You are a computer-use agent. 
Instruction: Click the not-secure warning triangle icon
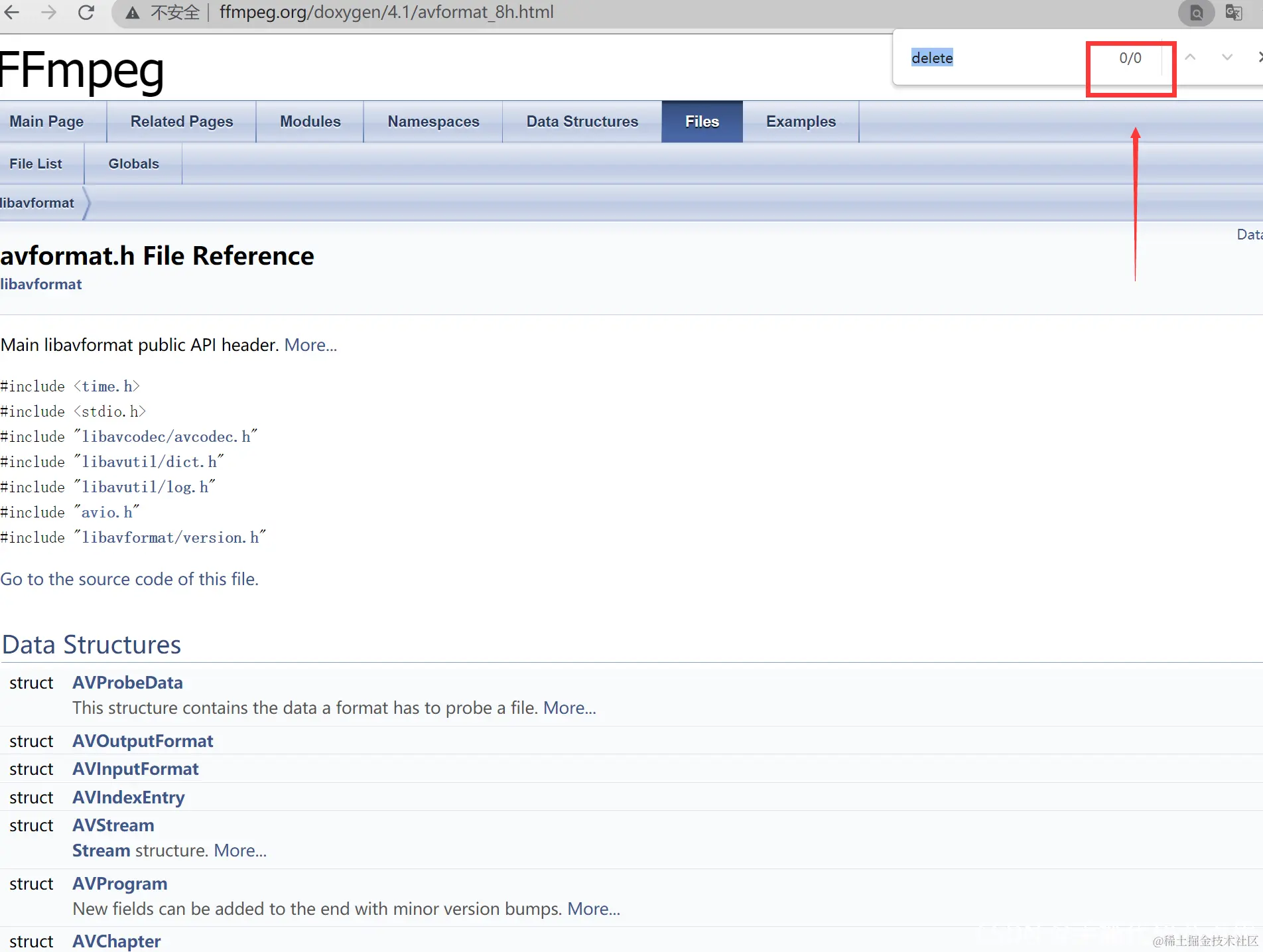pyautogui.click(x=133, y=13)
